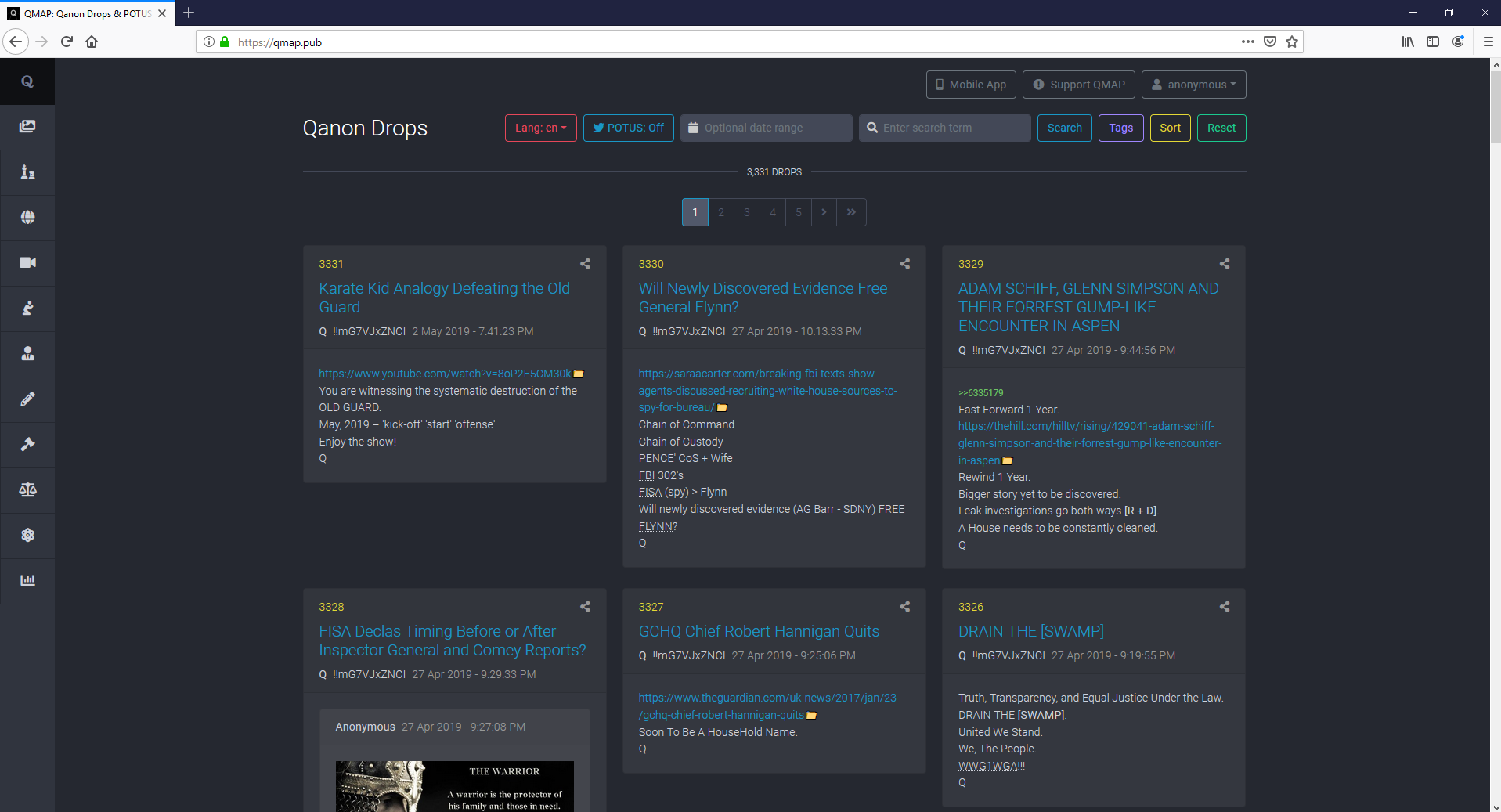Share drop 3330 using its share icon
Image resolution: width=1501 pixels, height=812 pixels.
point(904,264)
